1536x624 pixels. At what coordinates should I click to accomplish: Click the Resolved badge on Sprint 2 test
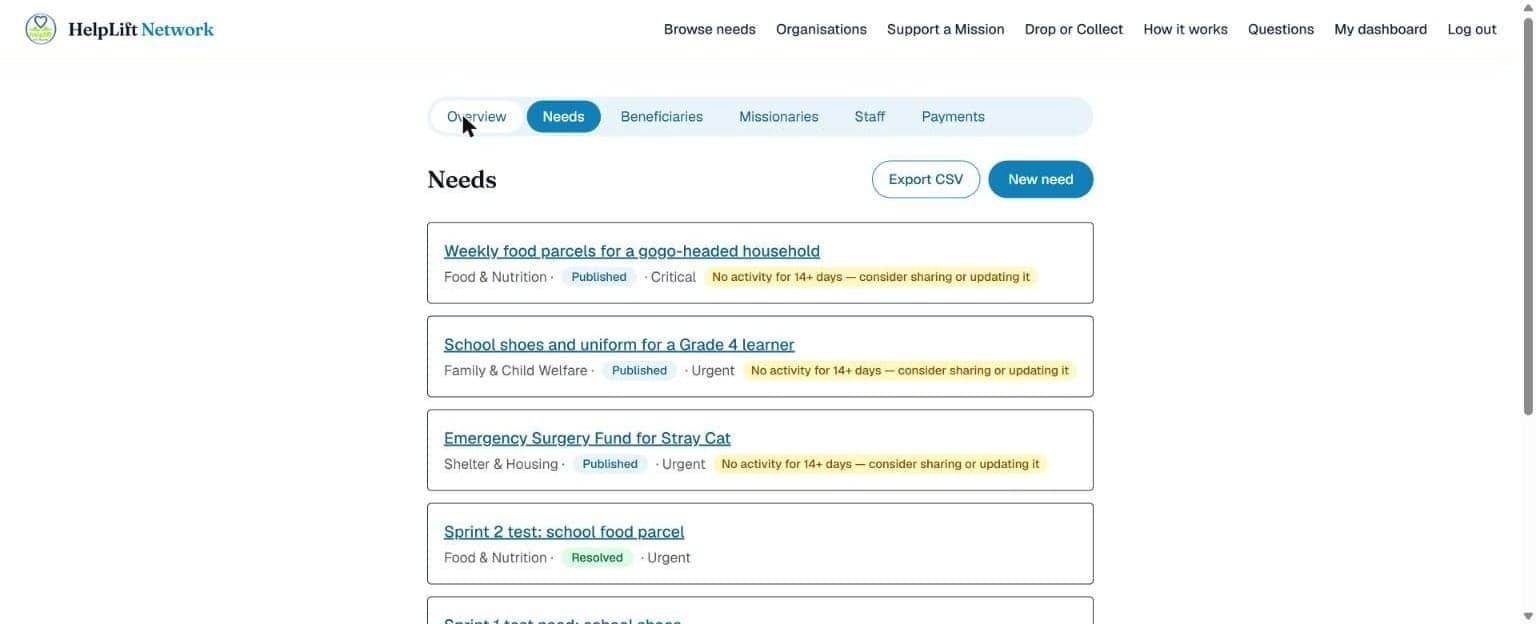click(597, 558)
